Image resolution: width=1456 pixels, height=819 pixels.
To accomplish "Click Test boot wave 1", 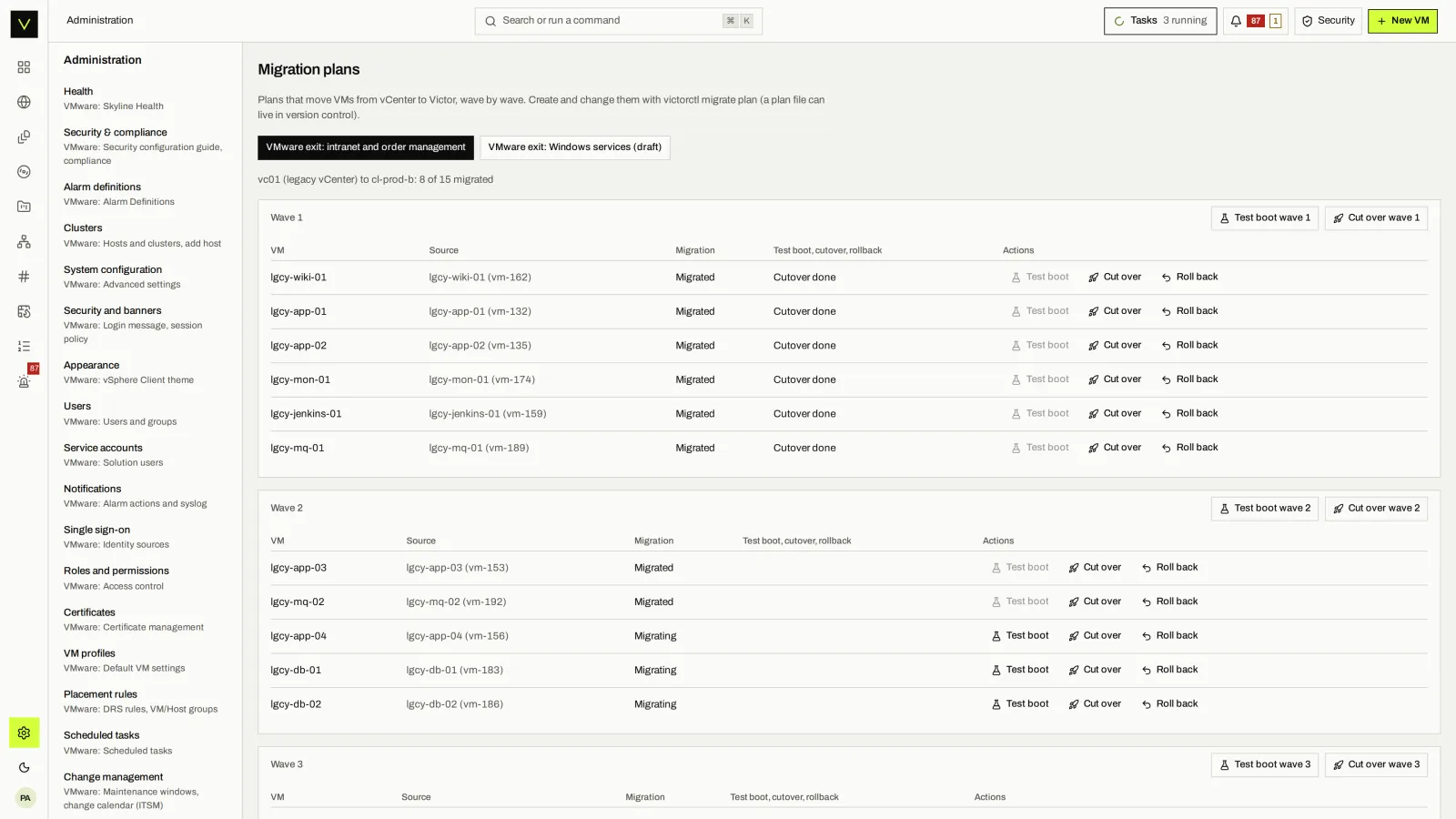I will pyautogui.click(x=1264, y=218).
